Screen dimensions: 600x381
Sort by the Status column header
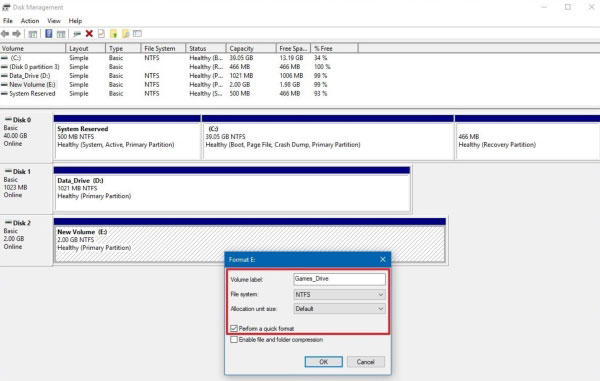206,49
